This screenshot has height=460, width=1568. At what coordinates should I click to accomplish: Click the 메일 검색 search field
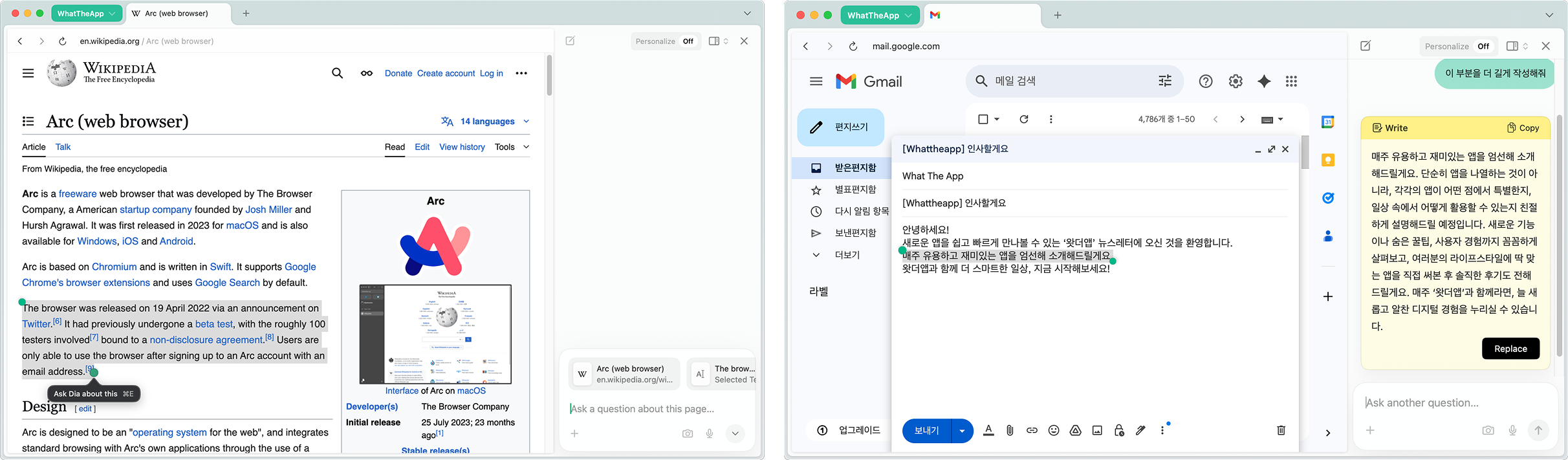click(x=1074, y=81)
